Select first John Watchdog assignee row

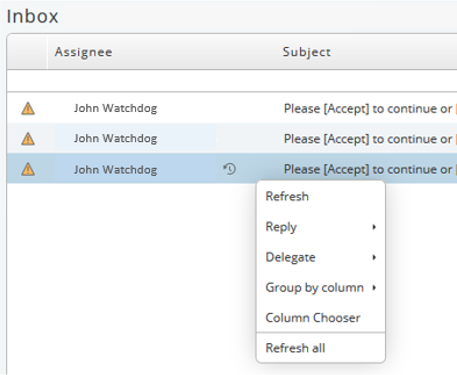click(115, 108)
